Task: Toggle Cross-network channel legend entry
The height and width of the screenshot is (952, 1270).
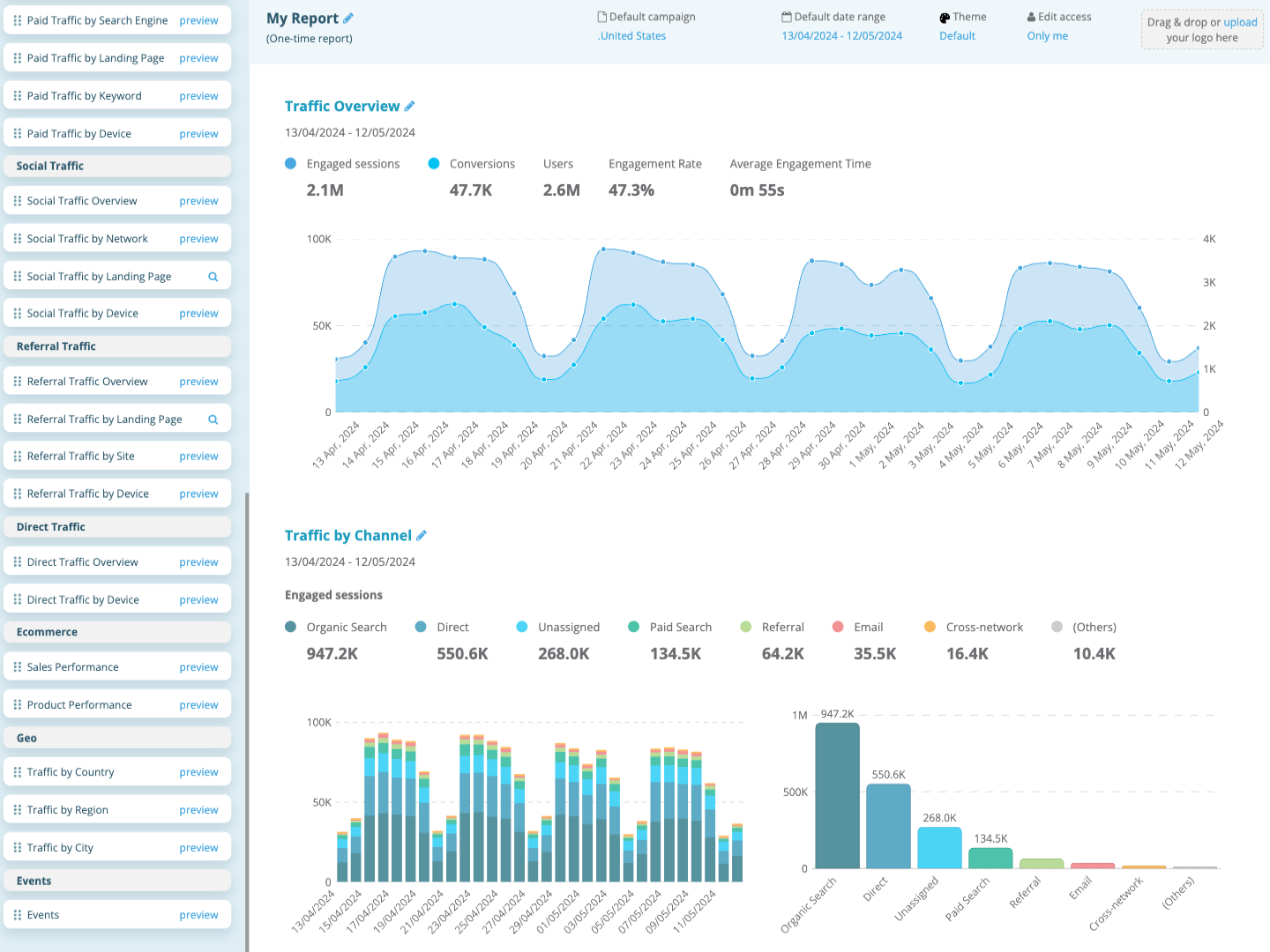Action: click(x=930, y=627)
